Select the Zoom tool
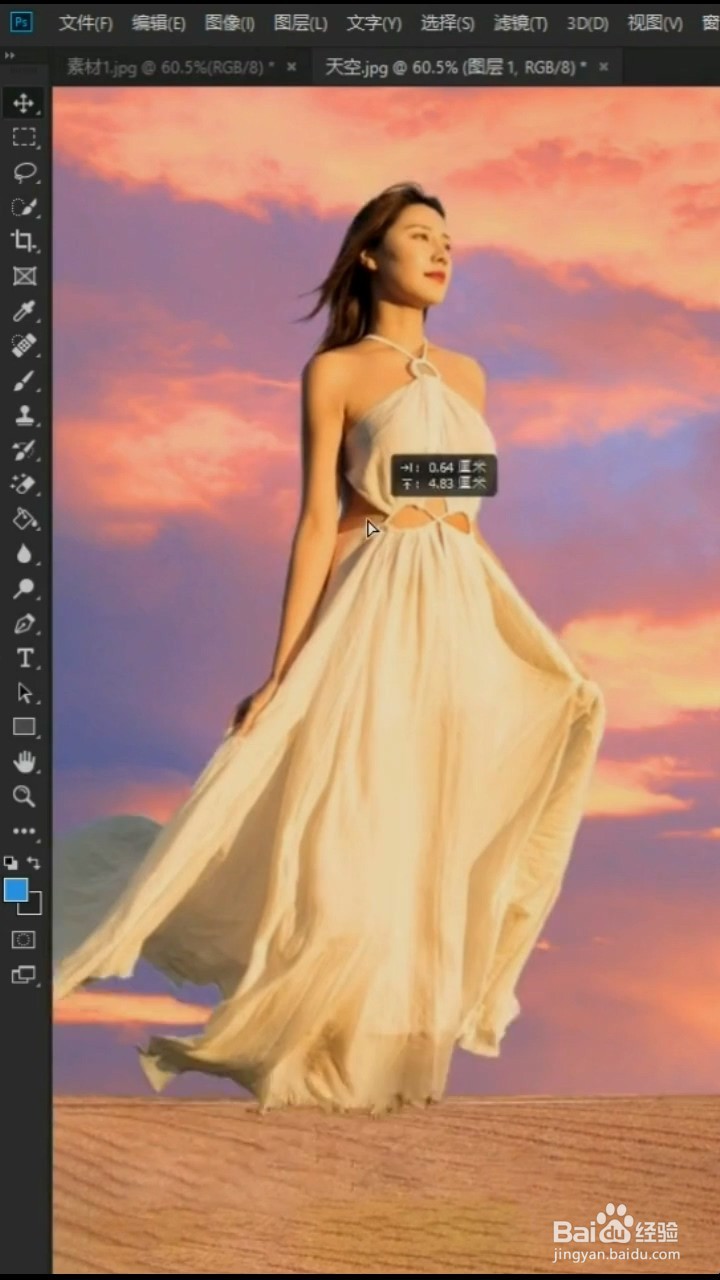Image resolution: width=720 pixels, height=1280 pixels. click(24, 797)
